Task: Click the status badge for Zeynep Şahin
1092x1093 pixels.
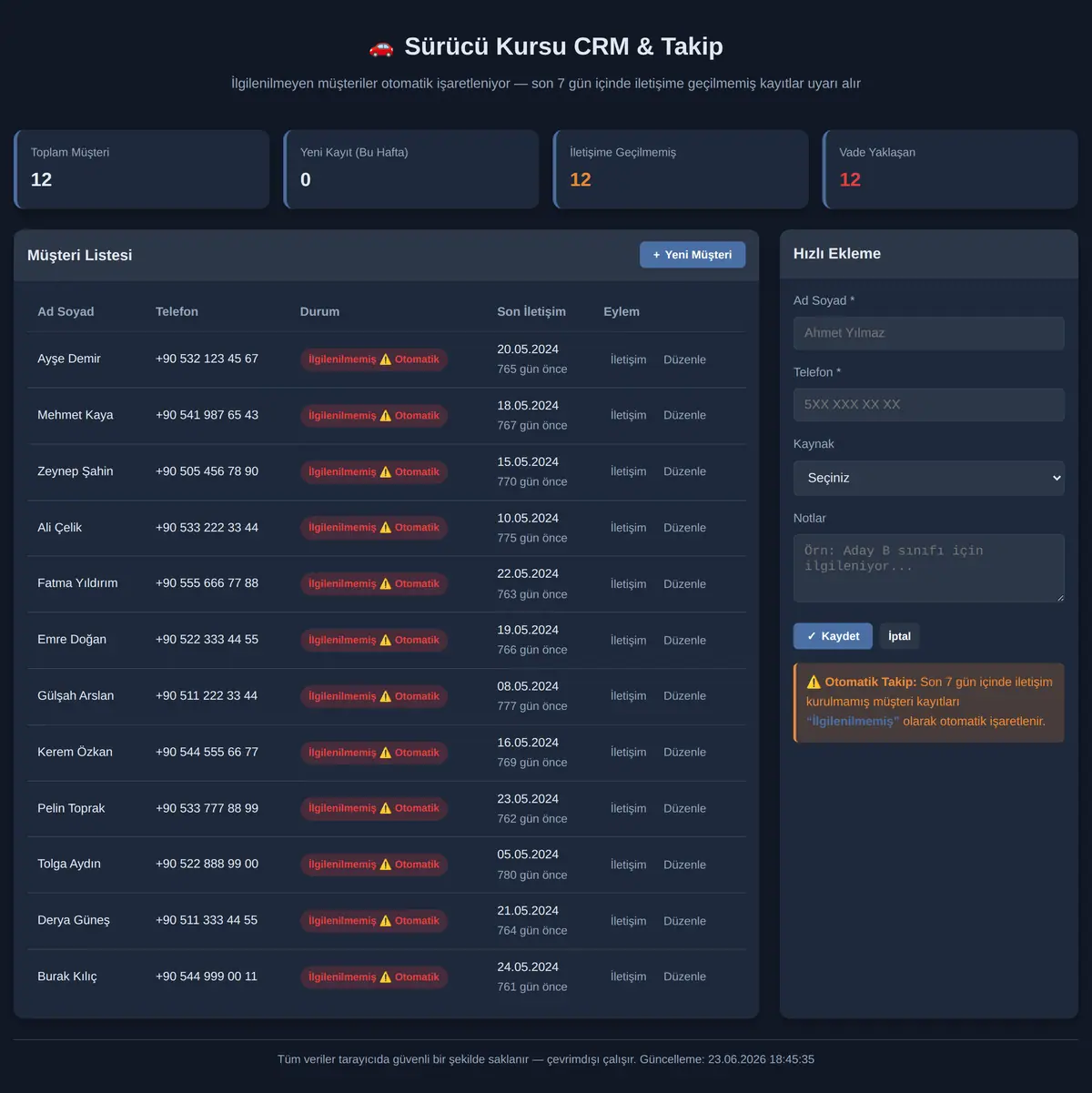Action: 373,472
